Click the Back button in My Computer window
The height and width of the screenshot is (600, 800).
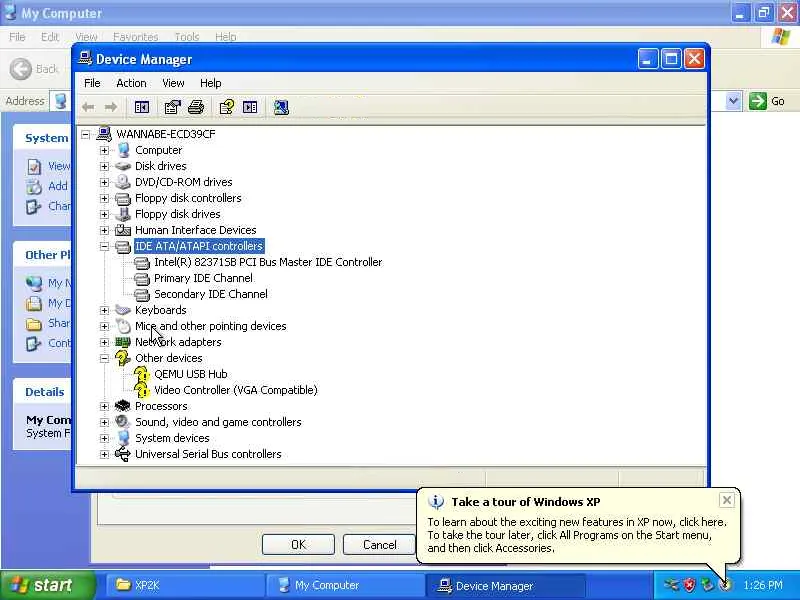(x=34, y=69)
